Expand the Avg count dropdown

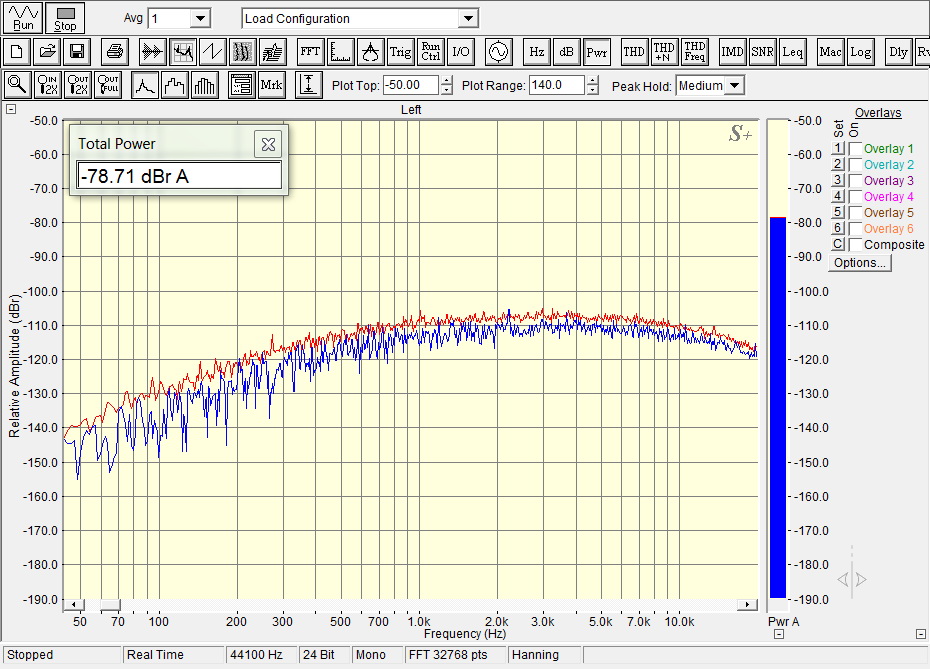[199, 18]
